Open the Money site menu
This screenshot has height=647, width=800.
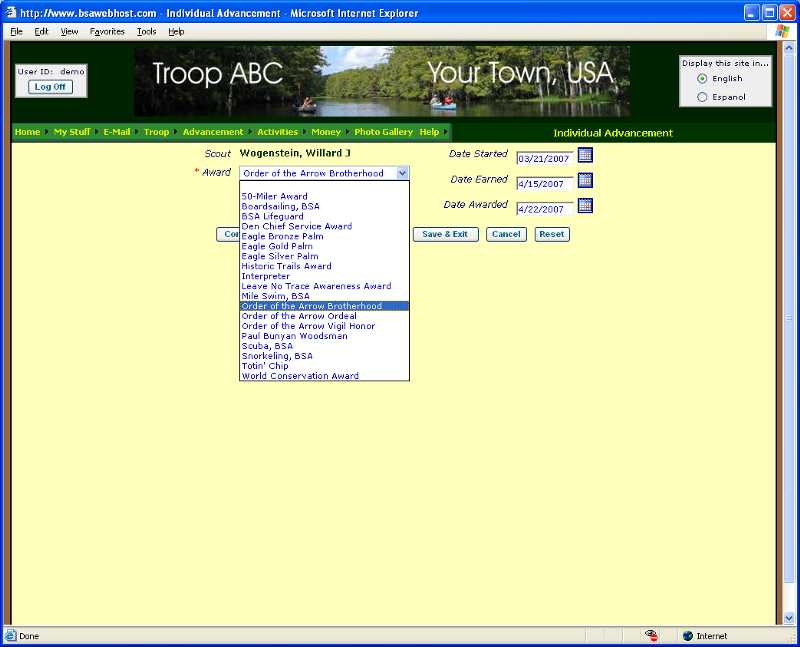coord(326,132)
